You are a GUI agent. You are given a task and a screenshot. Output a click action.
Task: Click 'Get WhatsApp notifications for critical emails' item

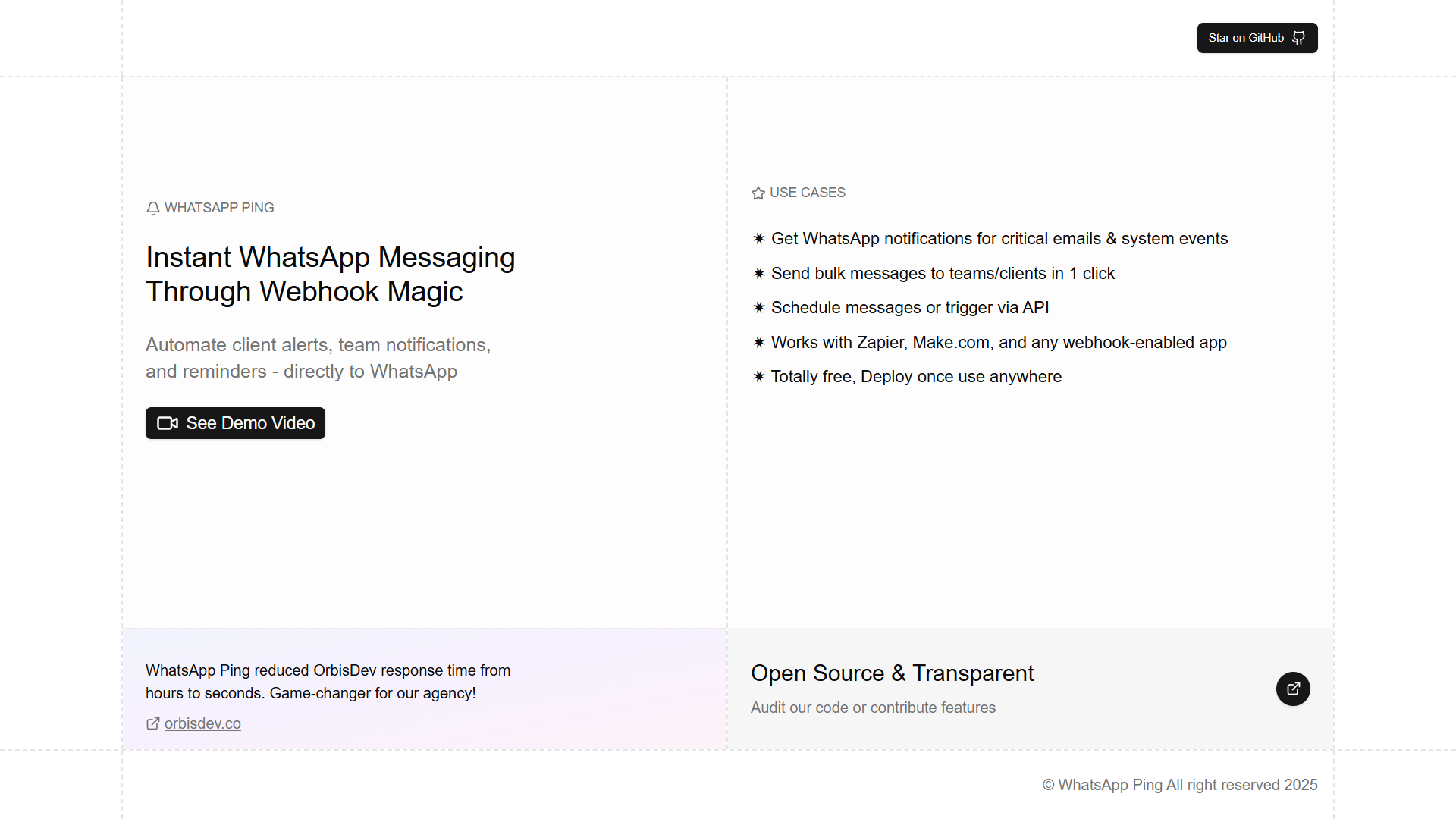click(999, 239)
